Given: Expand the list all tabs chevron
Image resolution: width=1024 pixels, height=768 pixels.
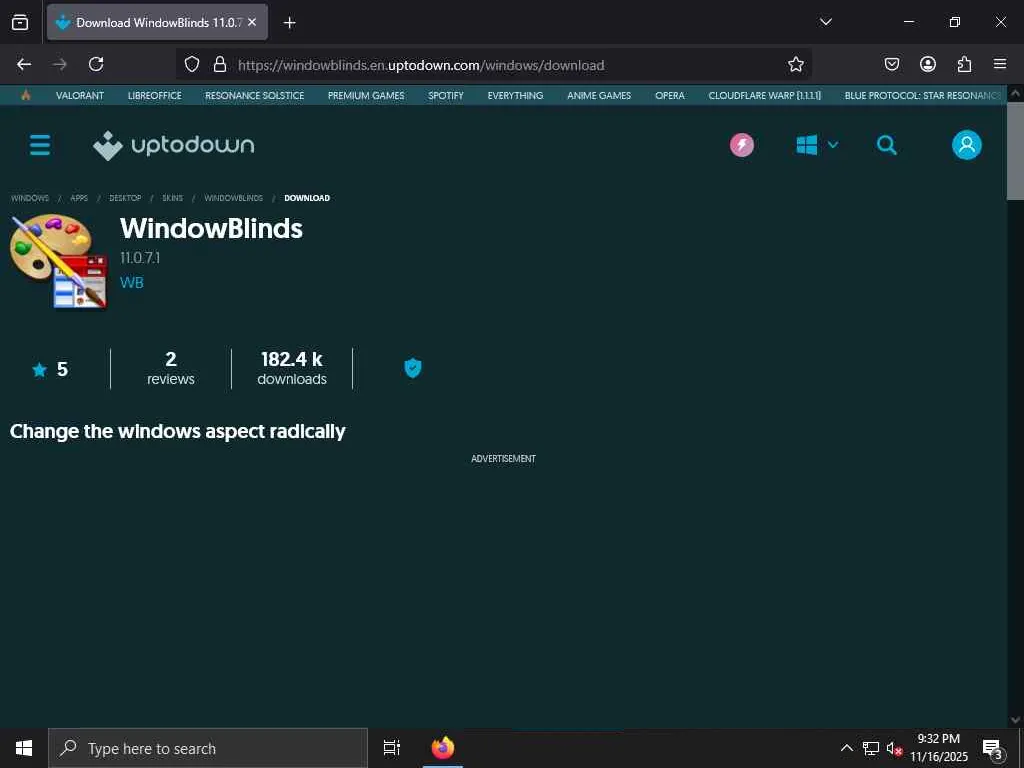Looking at the screenshot, I should click(825, 22).
